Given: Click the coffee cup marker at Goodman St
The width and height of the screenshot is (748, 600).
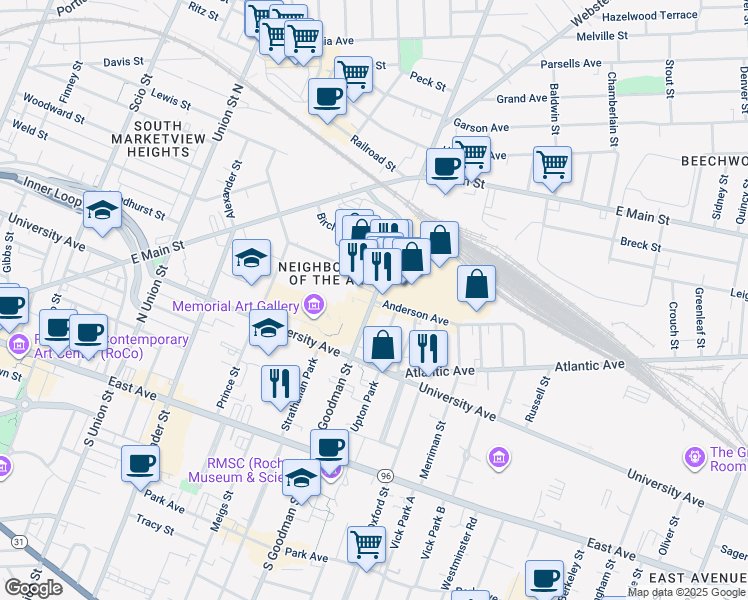Looking at the screenshot, I should click(329, 448).
